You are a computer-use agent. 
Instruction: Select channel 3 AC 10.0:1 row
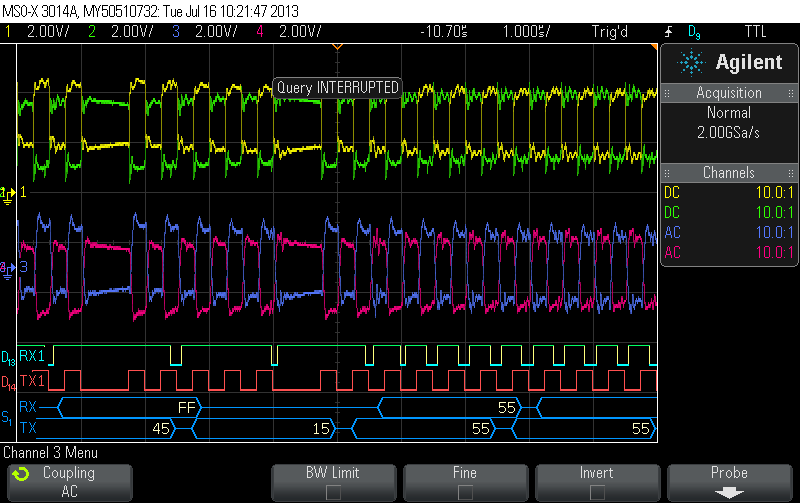(729, 232)
